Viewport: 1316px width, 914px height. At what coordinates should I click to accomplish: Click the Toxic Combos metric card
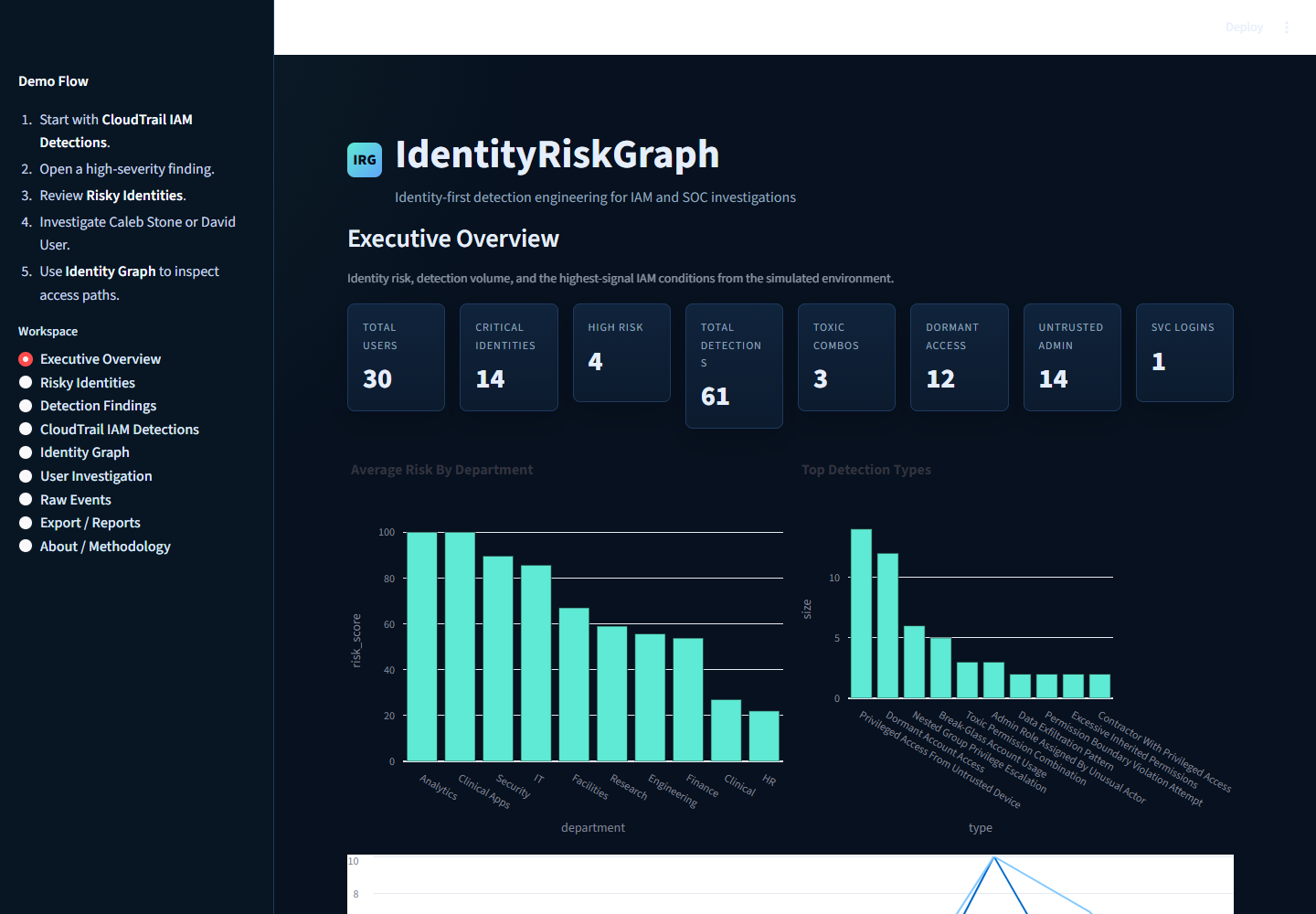[846, 357]
